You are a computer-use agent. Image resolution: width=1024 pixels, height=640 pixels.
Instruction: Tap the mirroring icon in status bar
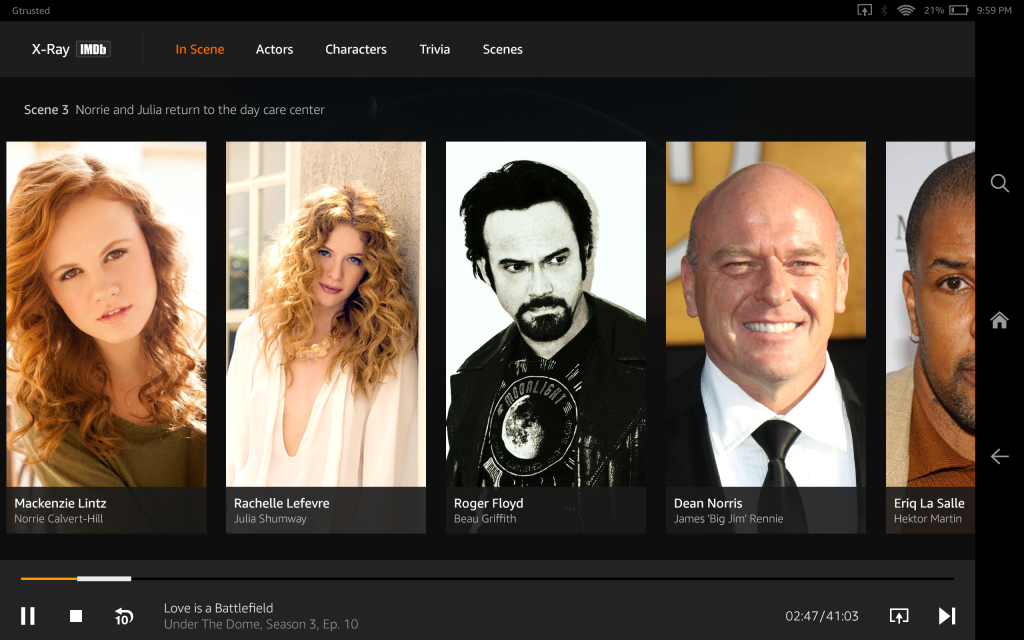tap(864, 10)
